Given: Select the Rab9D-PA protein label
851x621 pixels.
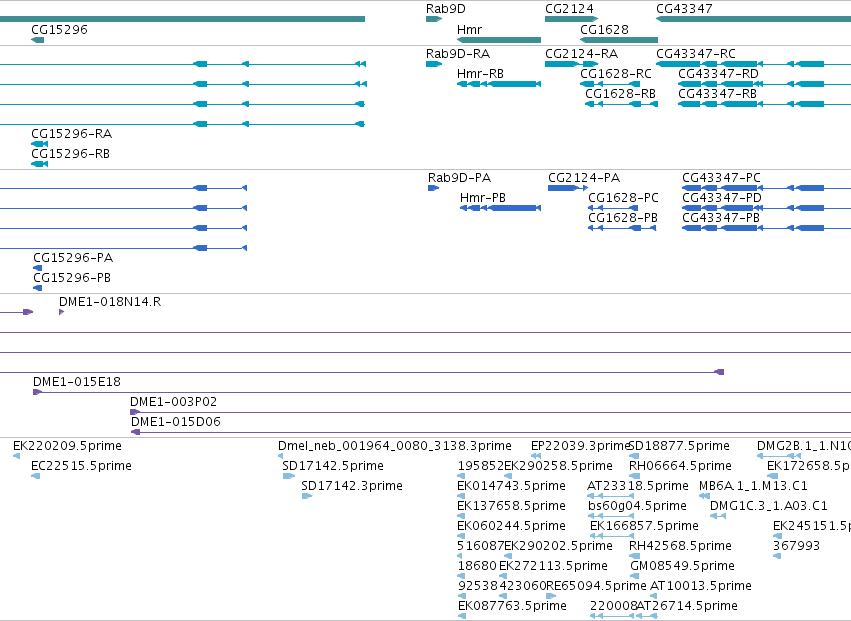Looking at the screenshot, I should click(459, 178).
